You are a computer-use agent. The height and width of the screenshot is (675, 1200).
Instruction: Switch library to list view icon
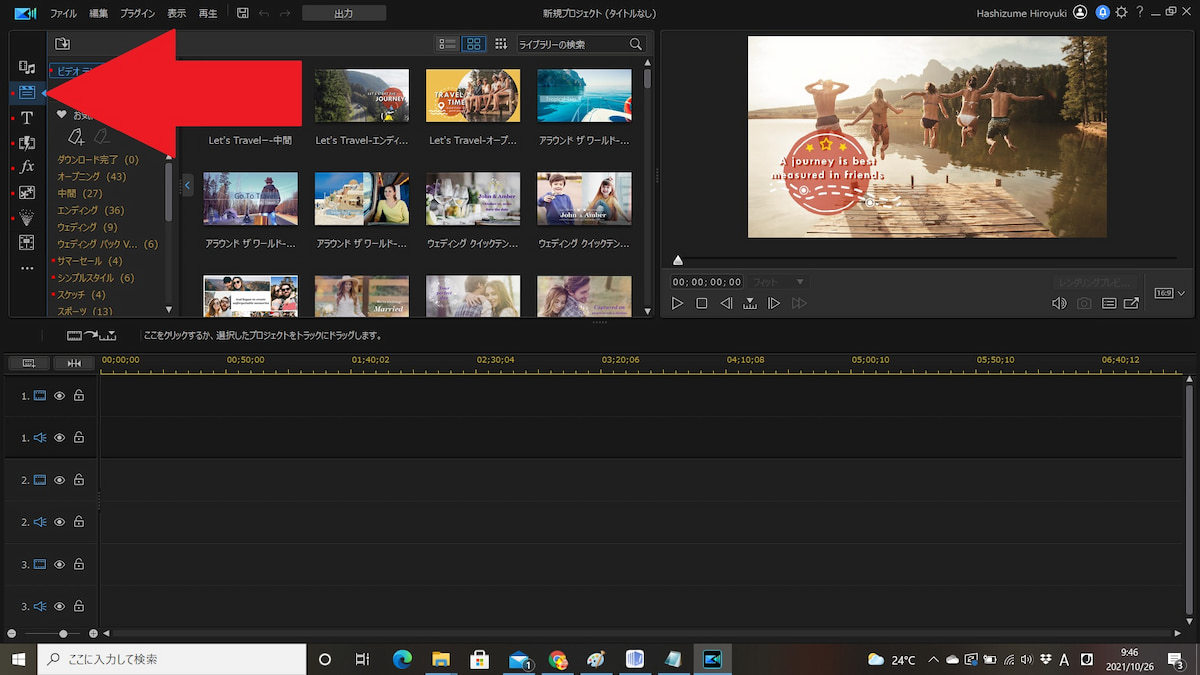447,44
